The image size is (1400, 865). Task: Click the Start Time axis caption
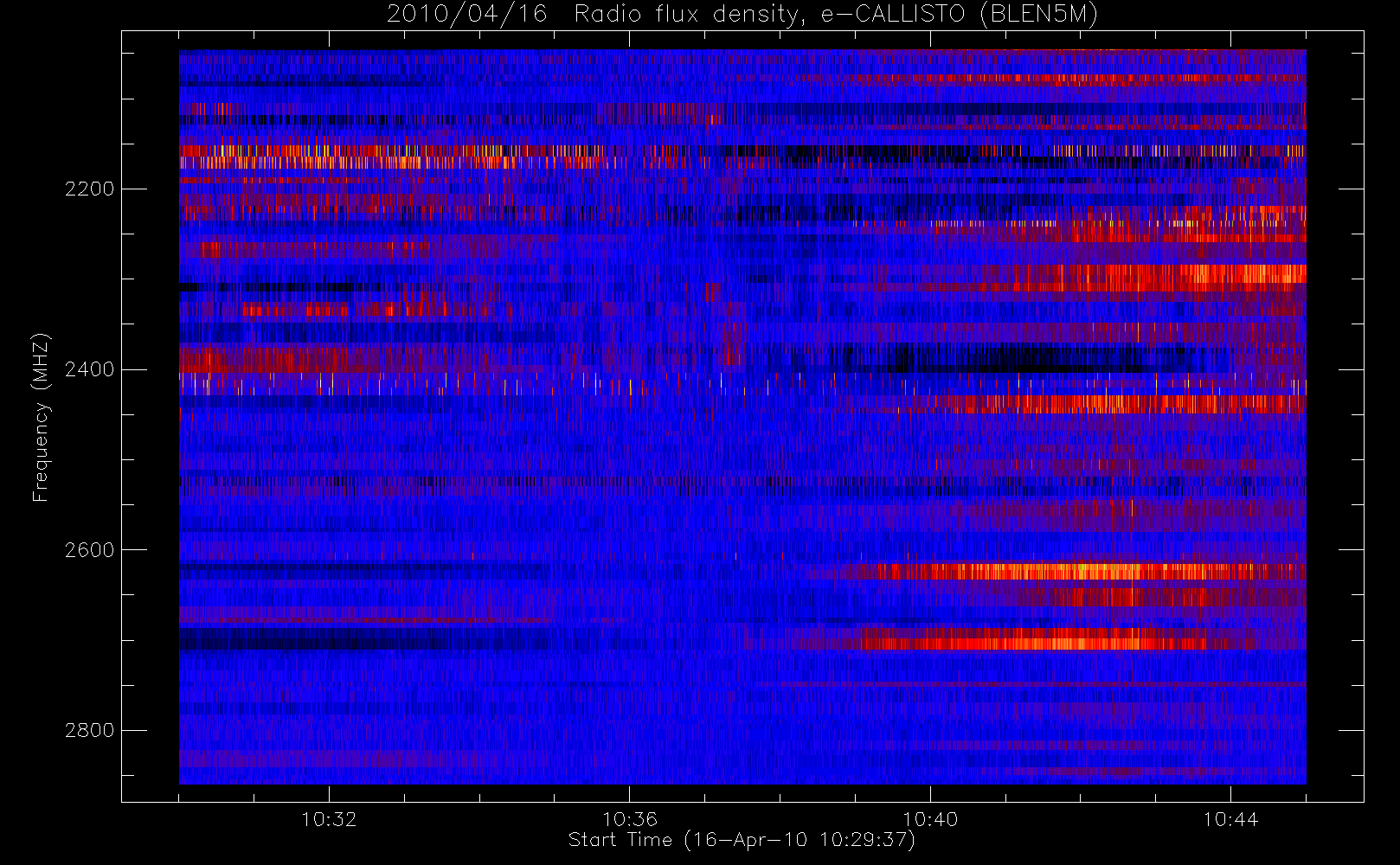(742, 840)
